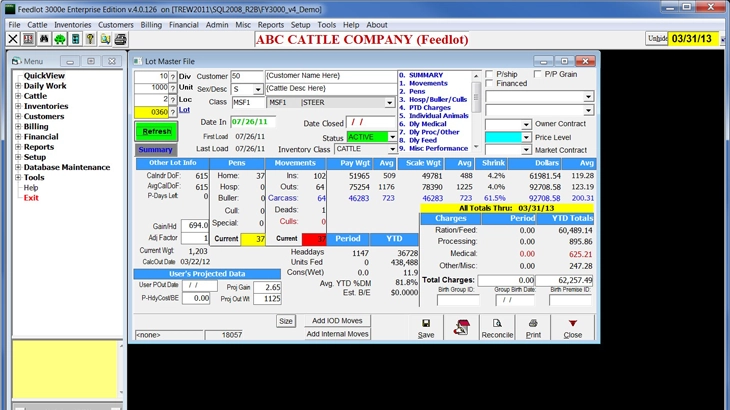Image resolution: width=730 pixels, height=410 pixels.
Task: Open the Owner Contract dropdown
Action: coord(526,124)
